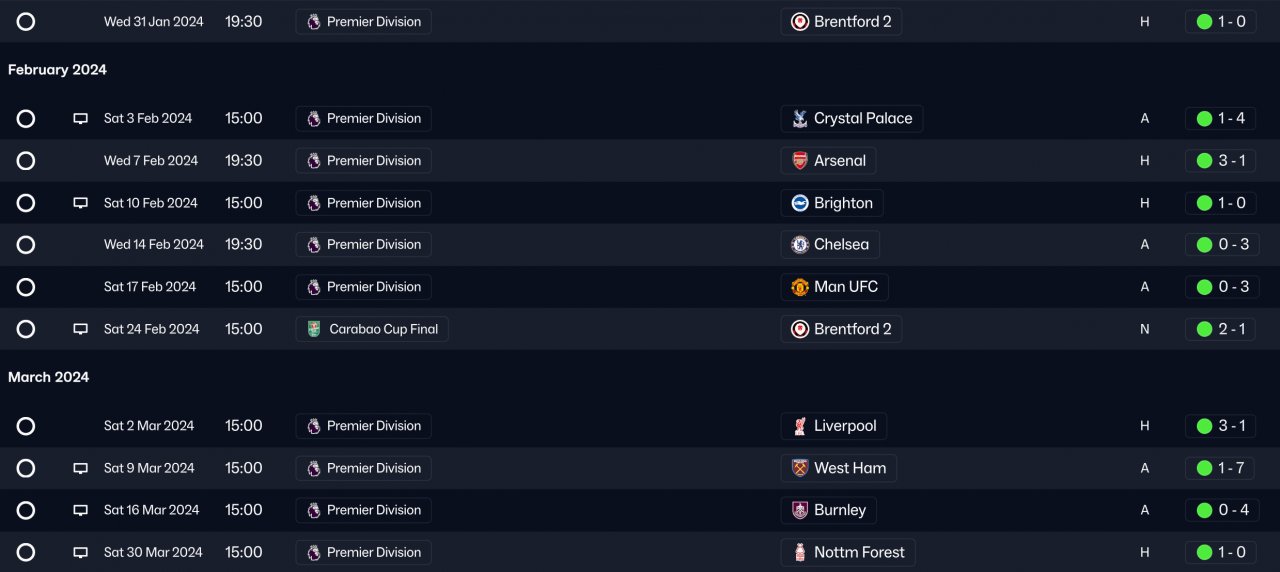View the 2 - 1 Carabao Cup Final result
The image size is (1280, 572).
[x=1231, y=329]
